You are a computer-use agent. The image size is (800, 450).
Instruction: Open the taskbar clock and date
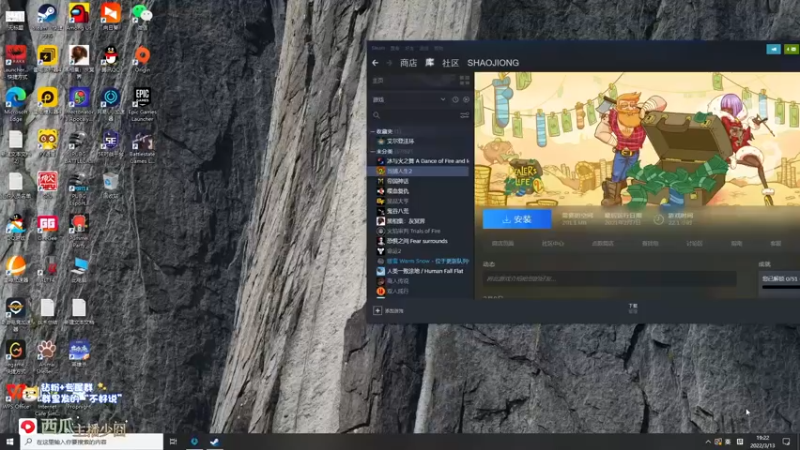click(763, 441)
